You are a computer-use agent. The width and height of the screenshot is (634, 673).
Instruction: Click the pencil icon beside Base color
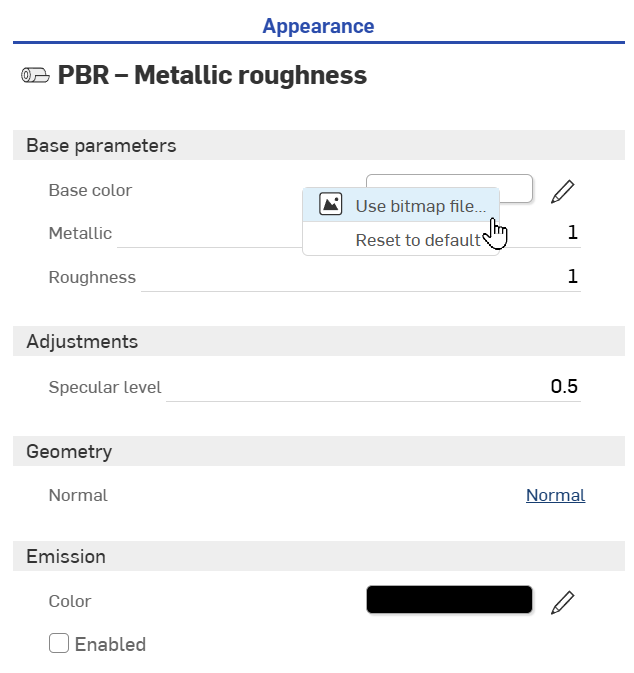pos(563,191)
